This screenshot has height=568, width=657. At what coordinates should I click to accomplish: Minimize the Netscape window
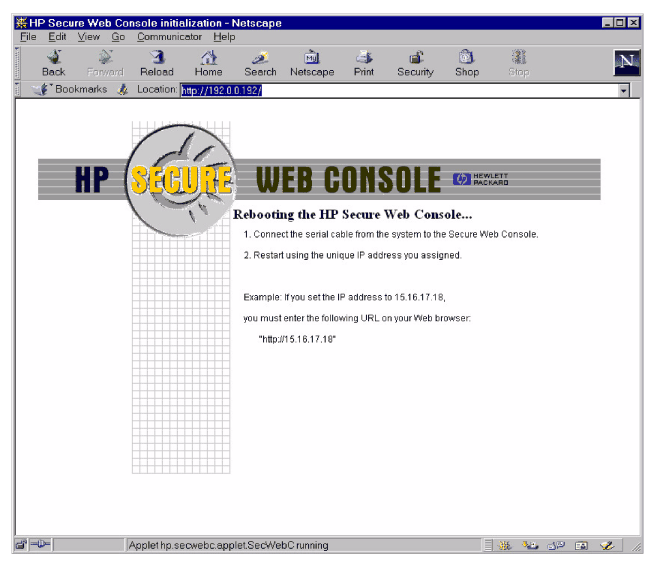point(608,23)
